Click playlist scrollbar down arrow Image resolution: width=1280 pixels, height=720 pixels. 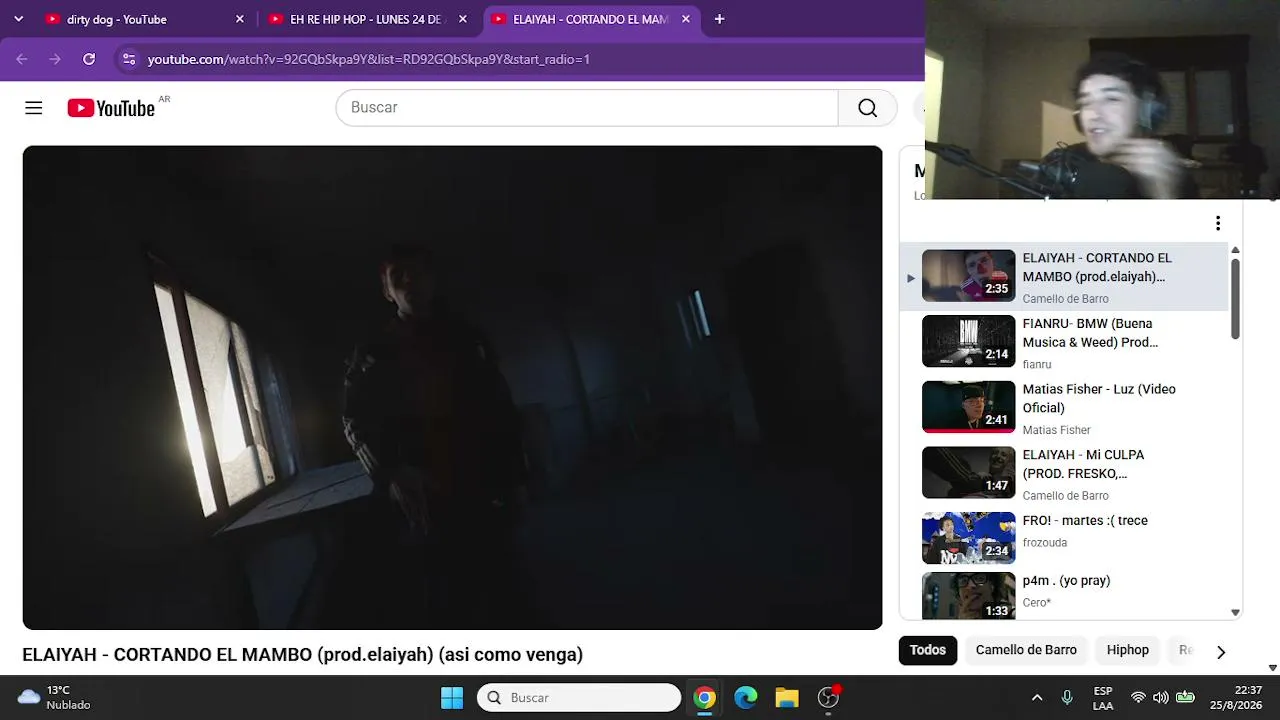pyautogui.click(x=1236, y=613)
